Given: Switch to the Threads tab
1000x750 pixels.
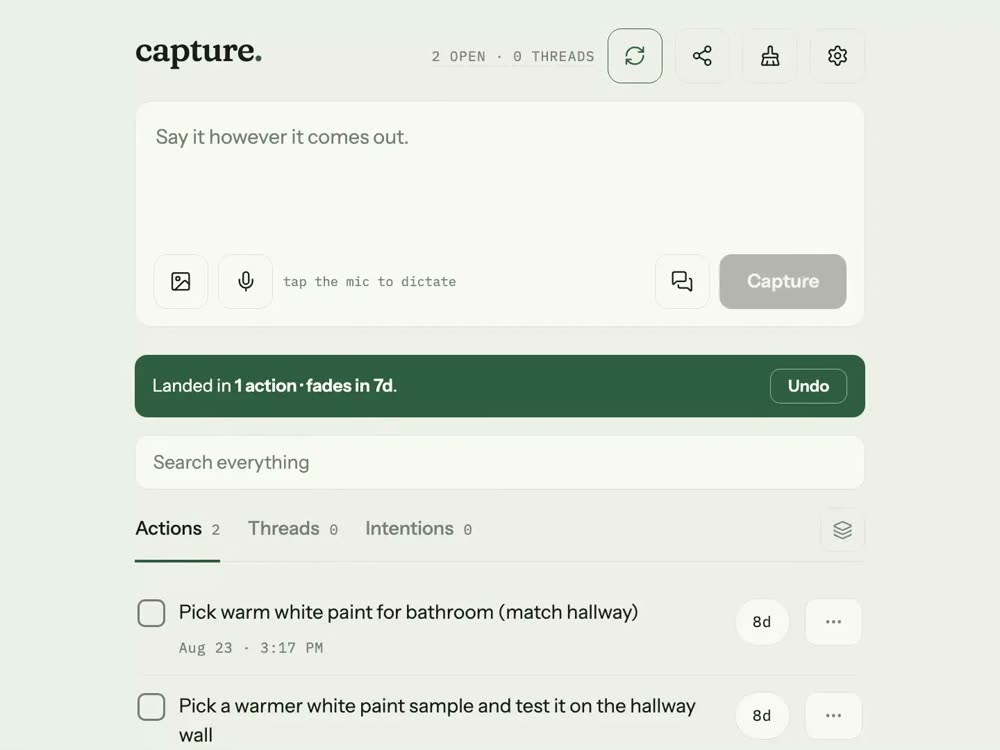Looking at the screenshot, I should pyautogui.click(x=293, y=529).
